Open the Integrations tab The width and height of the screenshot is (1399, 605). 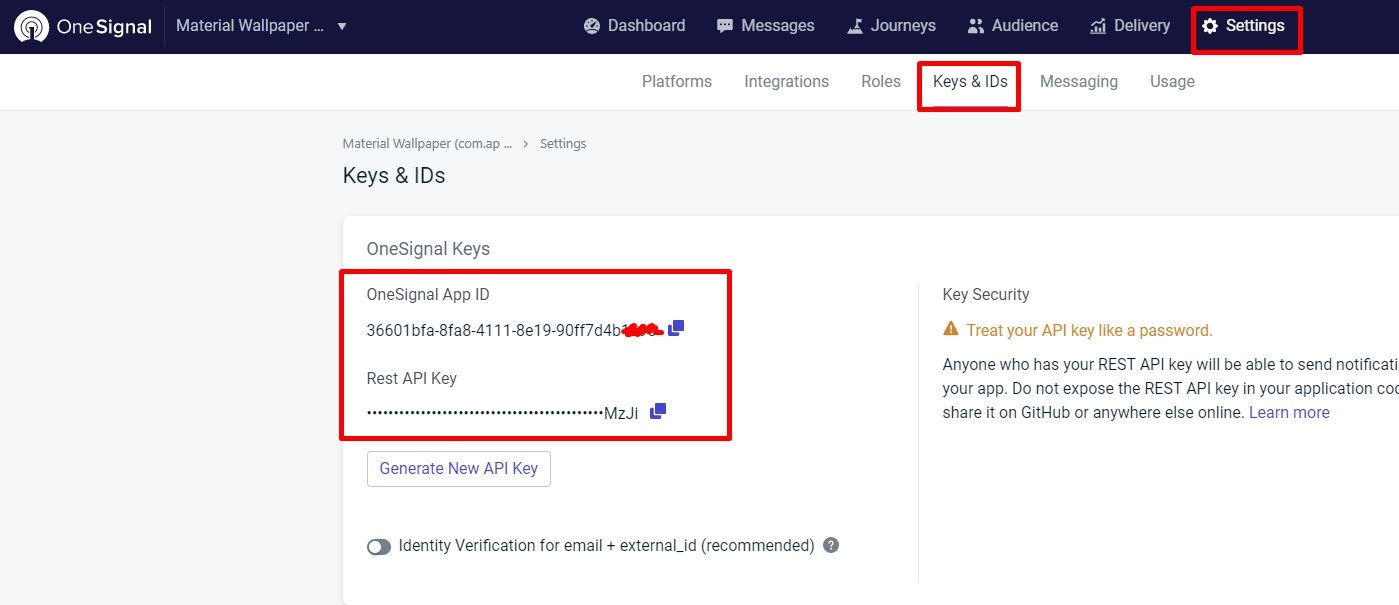click(x=786, y=82)
